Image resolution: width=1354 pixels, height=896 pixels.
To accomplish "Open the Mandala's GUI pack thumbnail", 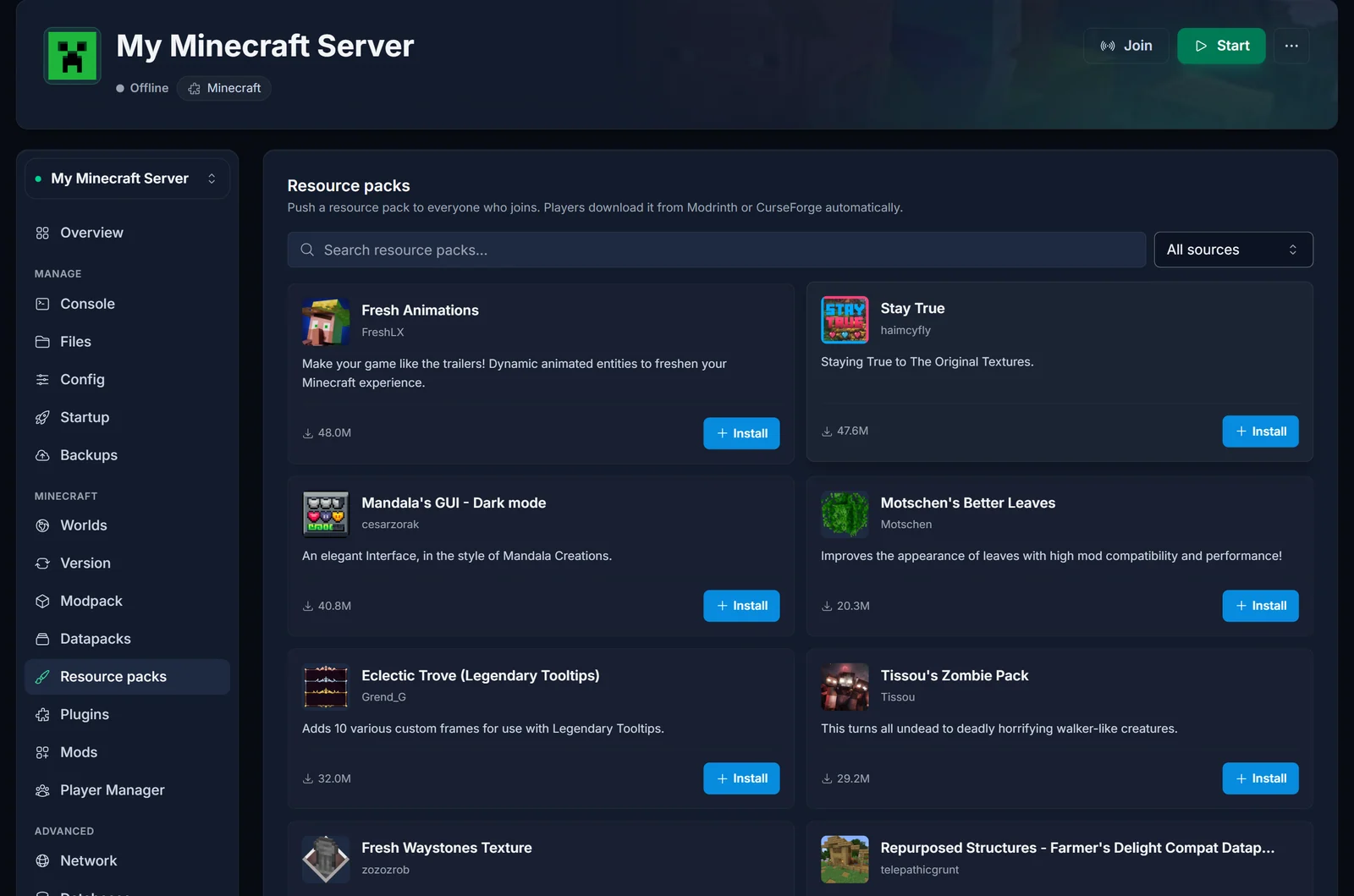I will pyautogui.click(x=326, y=514).
